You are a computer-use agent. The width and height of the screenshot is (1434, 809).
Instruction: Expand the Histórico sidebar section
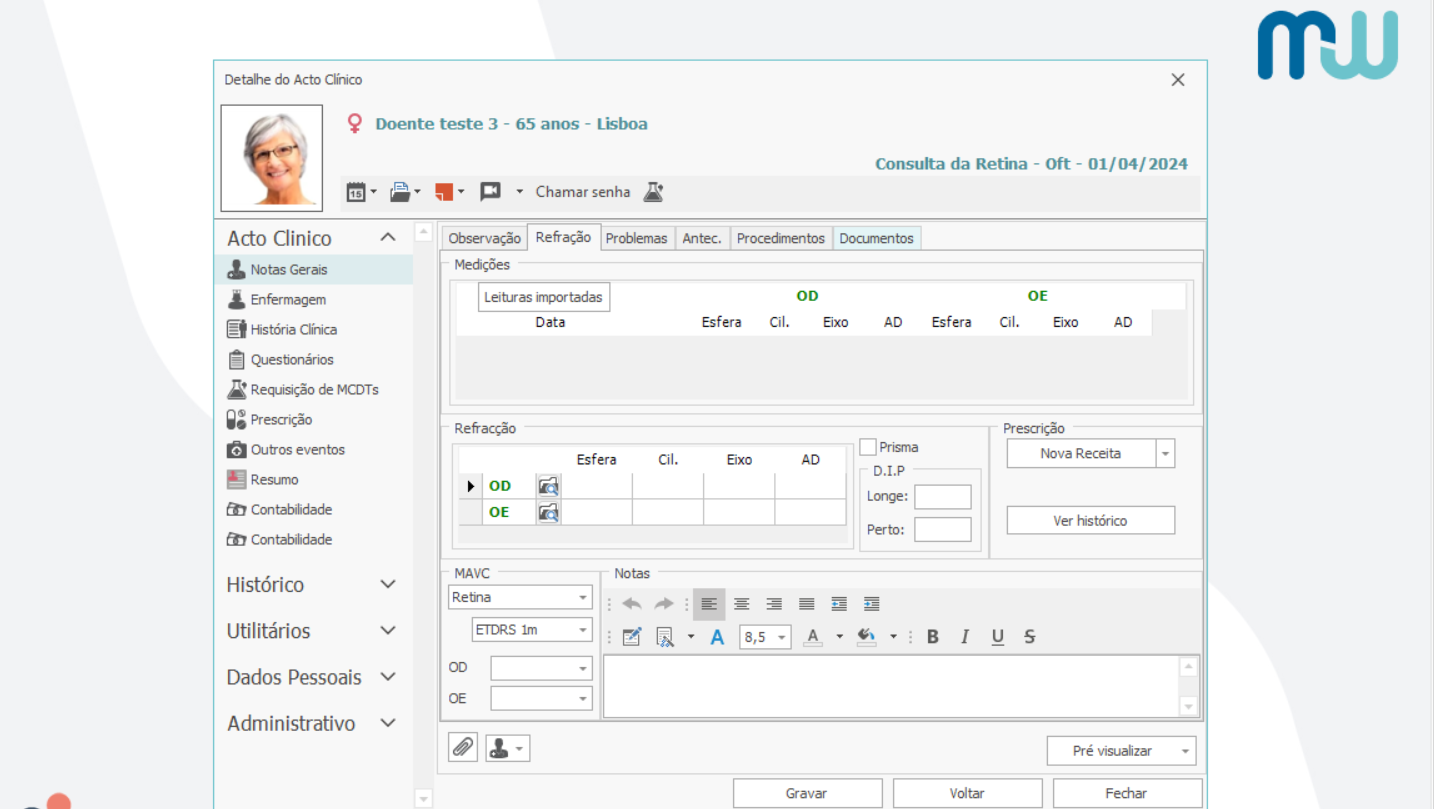point(388,585)
